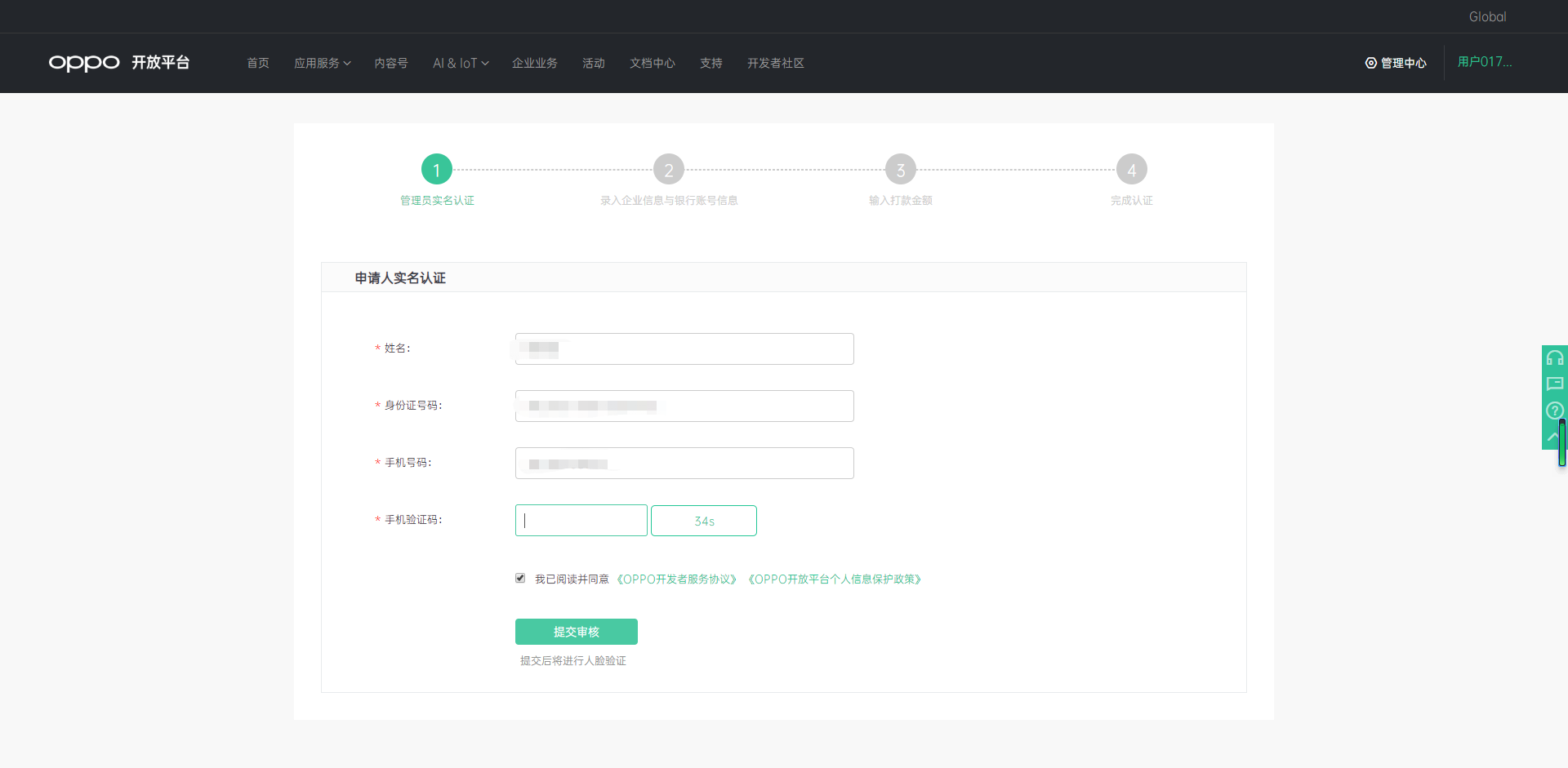Click the 完成认证 step label

click(1132, 200)
